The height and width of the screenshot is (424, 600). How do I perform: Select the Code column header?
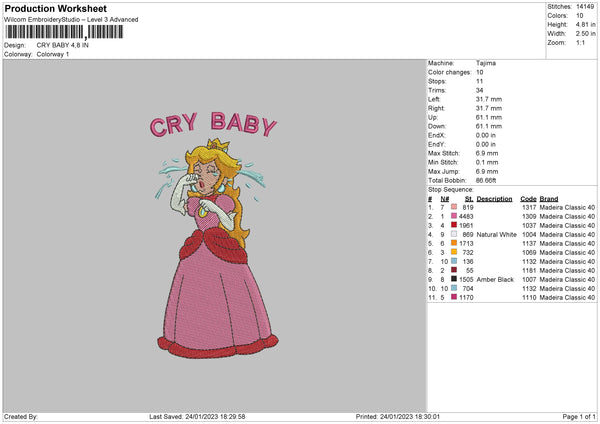click(x=528, y=199)
